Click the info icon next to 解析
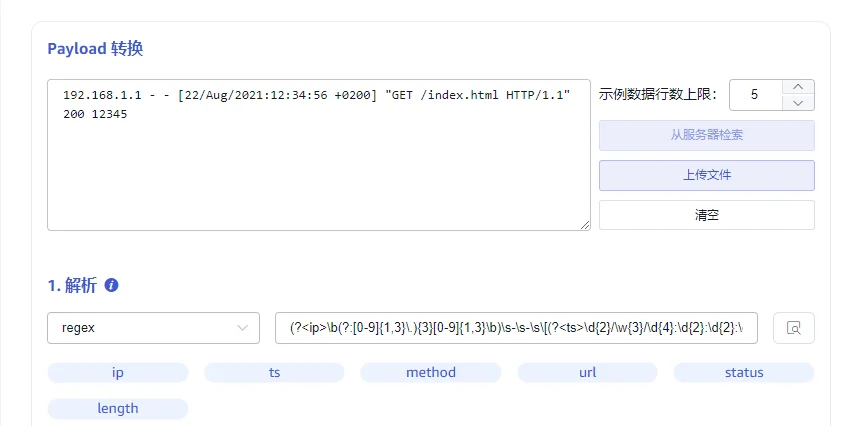860x426 pixels. pyautogui.click(x=111, y=285)
